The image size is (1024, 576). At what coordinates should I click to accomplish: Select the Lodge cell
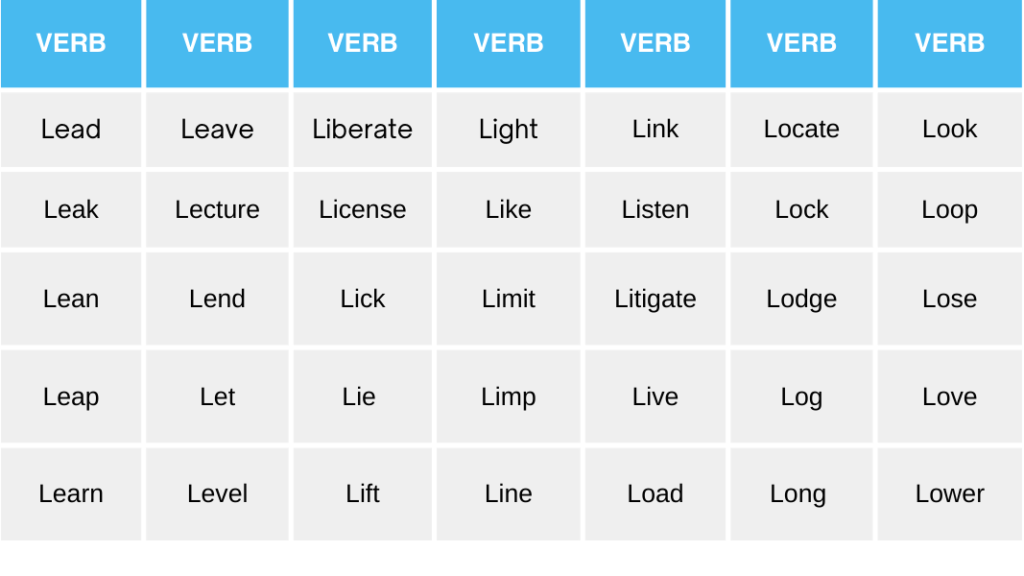pos(801,299)
